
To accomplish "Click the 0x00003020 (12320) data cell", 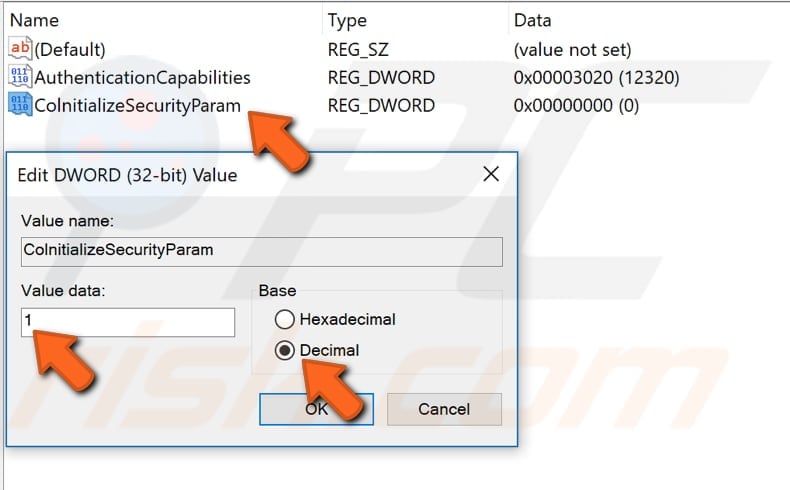I will pos(597,77).
